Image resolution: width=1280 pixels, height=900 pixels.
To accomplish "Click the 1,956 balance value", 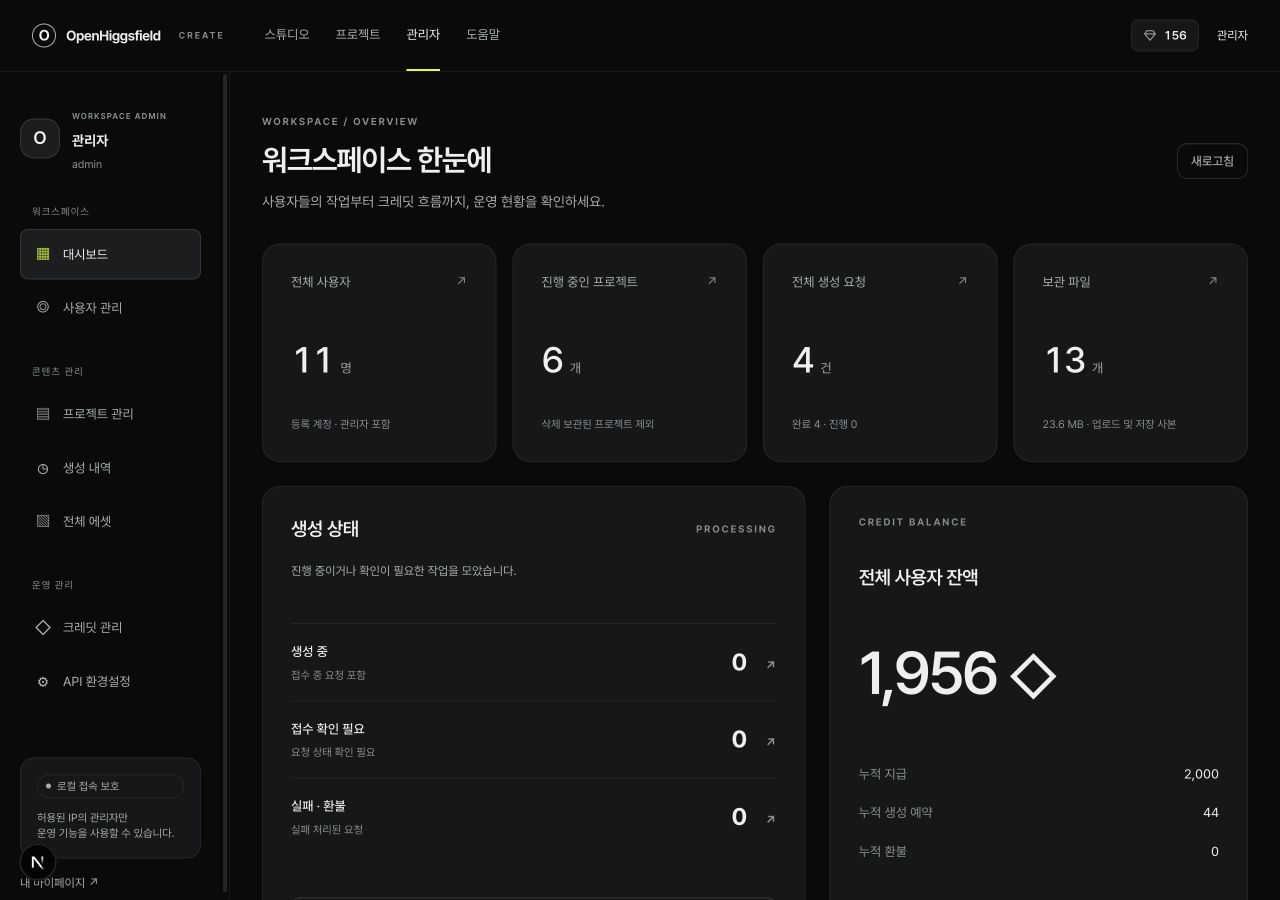I will click(x=928, y=673).
